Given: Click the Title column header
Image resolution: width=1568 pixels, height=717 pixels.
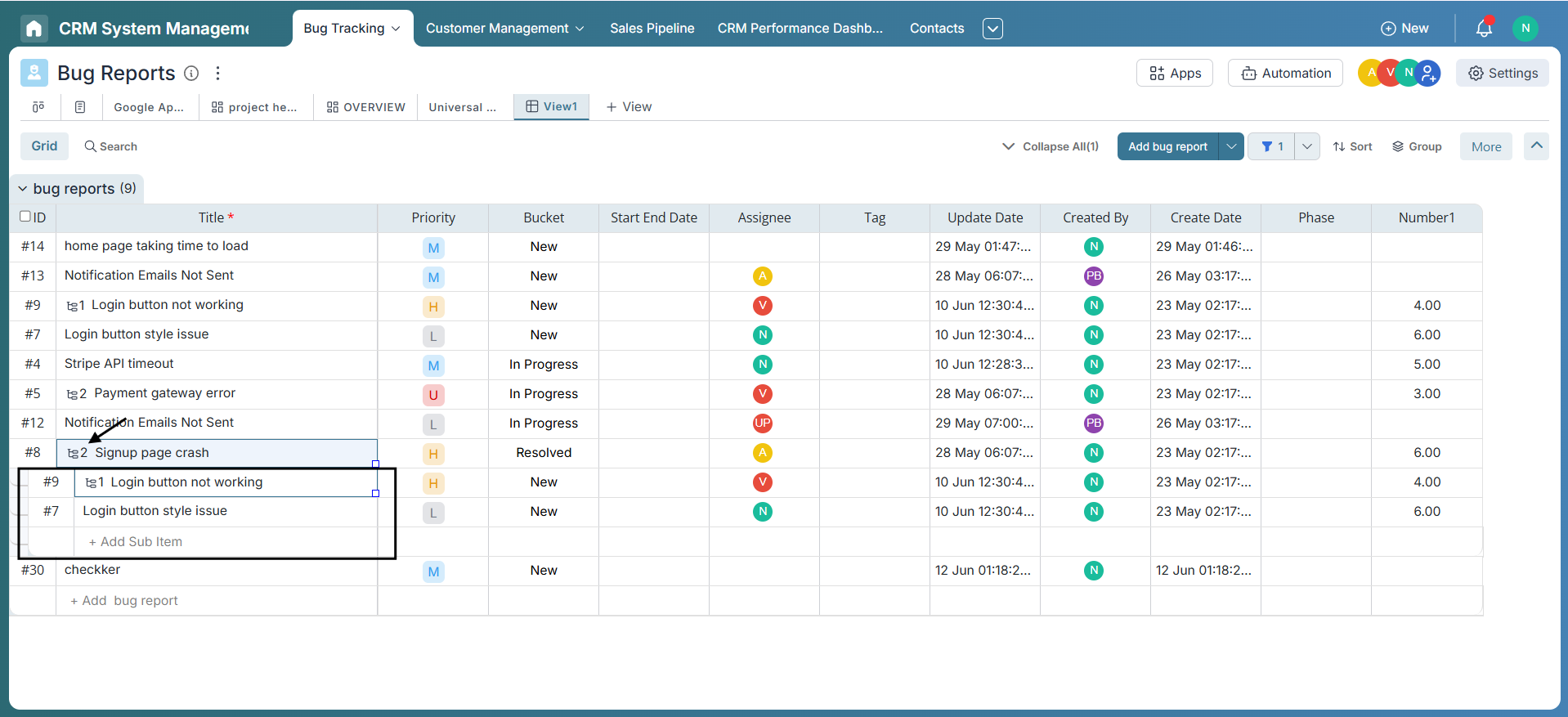Looking at the screenshot, I should [217, 217].
